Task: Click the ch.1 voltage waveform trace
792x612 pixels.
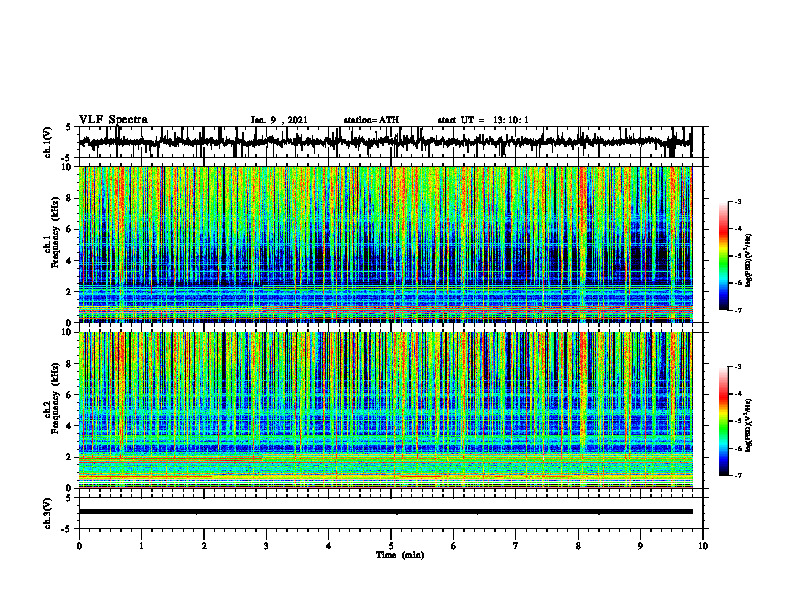Action: (385, 142)
